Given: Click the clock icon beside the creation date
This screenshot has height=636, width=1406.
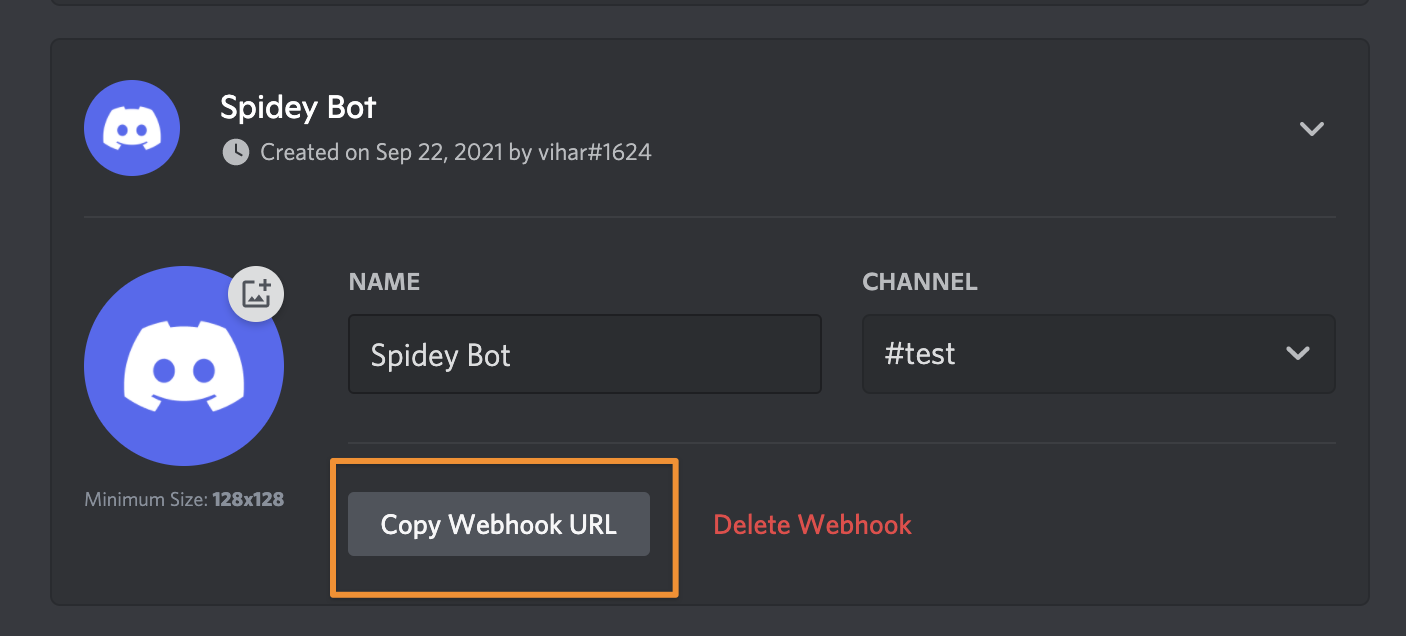Looking at the screenshot, I should tap(235, 152).
